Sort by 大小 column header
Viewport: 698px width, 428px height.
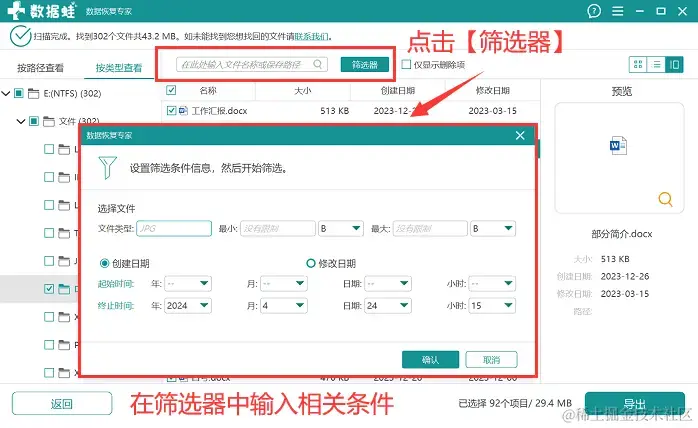tap(303, 91)
